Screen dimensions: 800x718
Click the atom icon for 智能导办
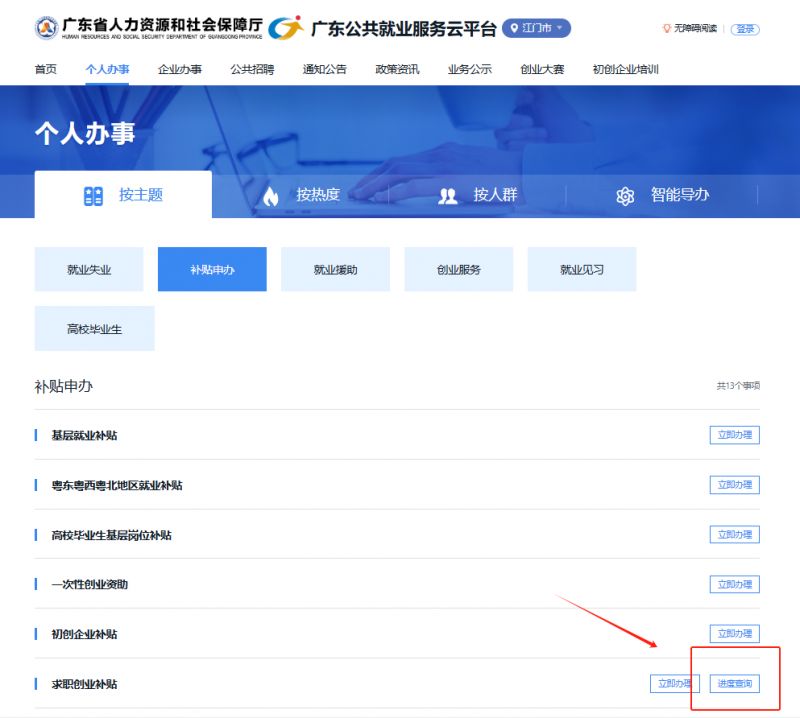[x=625, y=196]
